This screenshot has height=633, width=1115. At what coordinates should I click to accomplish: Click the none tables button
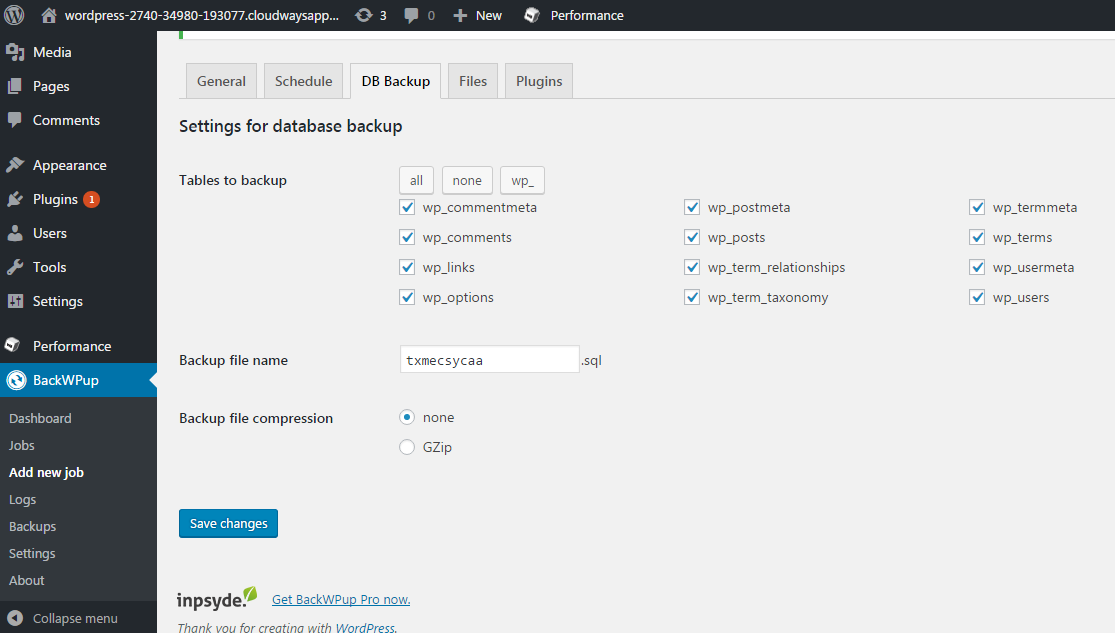click(x=467, y=181)
